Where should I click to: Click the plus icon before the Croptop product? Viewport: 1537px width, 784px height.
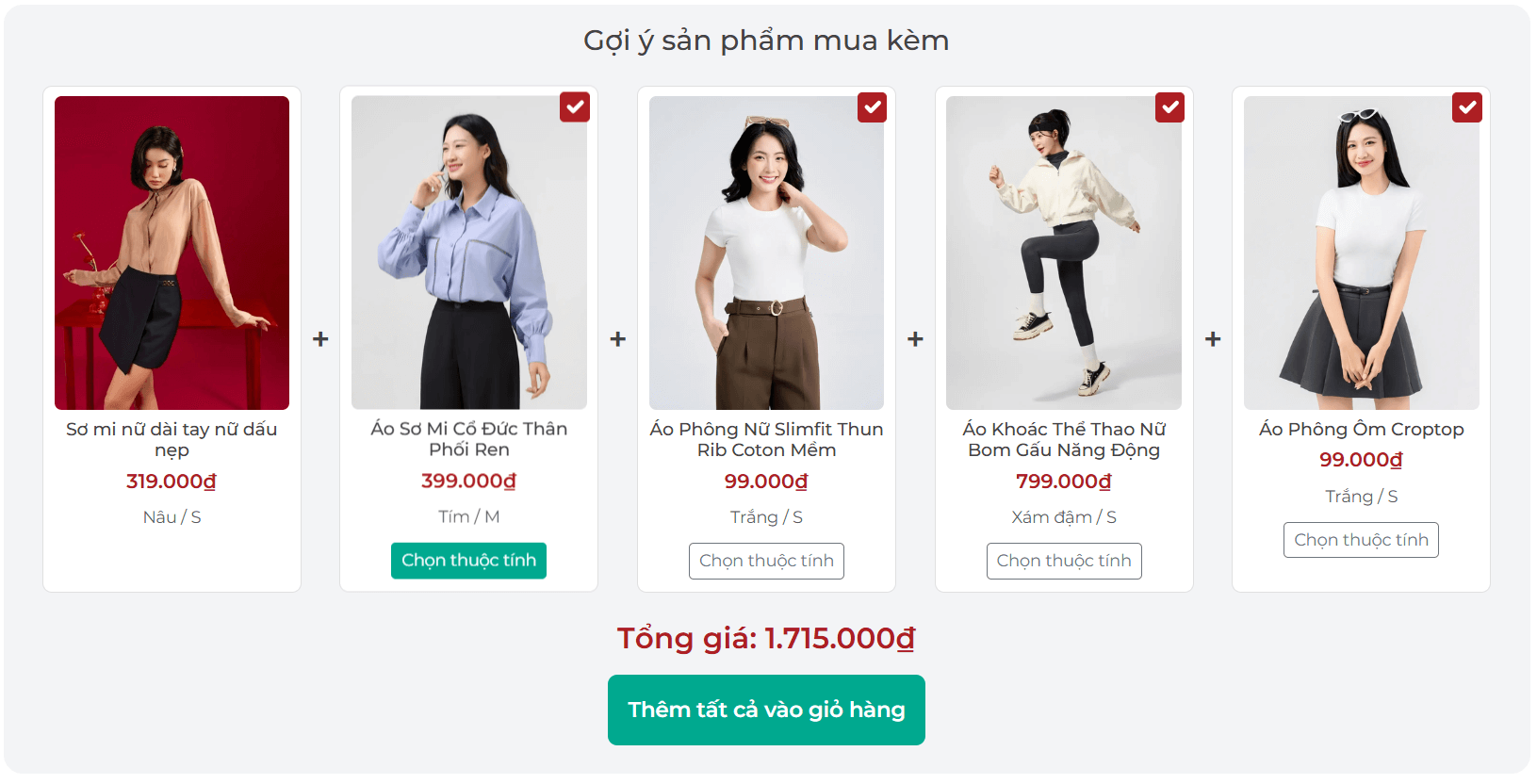(x=1213, y=337)
